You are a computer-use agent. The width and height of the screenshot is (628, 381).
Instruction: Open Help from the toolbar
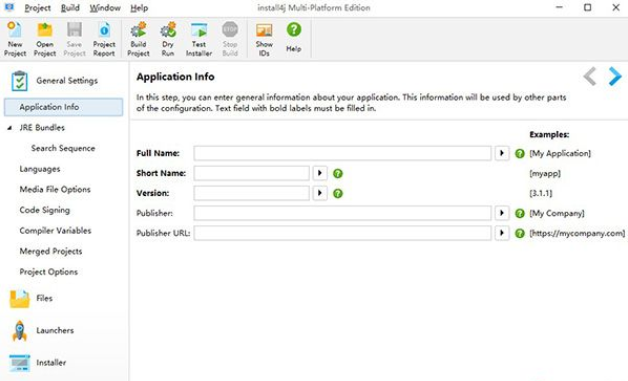294,37
